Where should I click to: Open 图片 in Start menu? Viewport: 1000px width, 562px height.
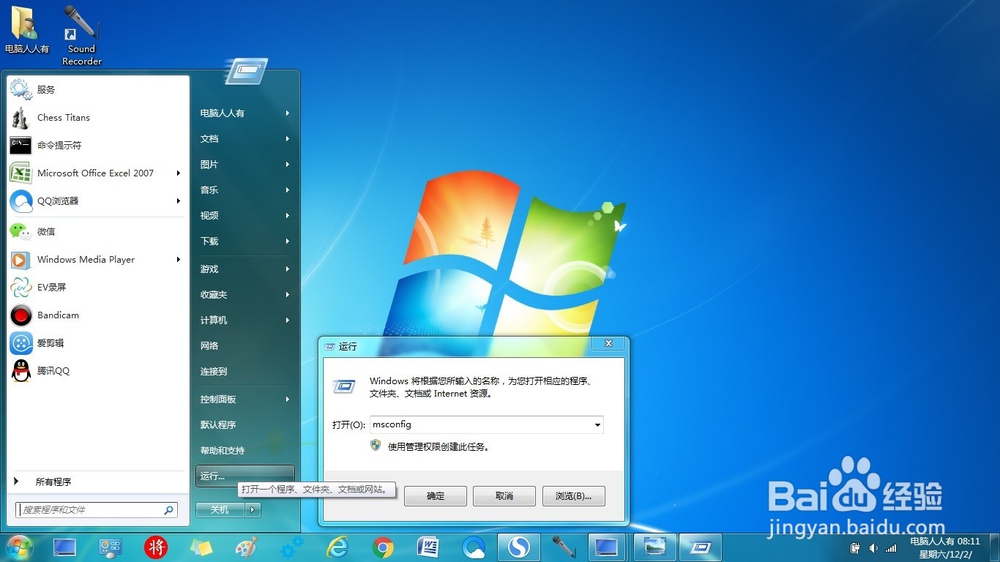245,164
